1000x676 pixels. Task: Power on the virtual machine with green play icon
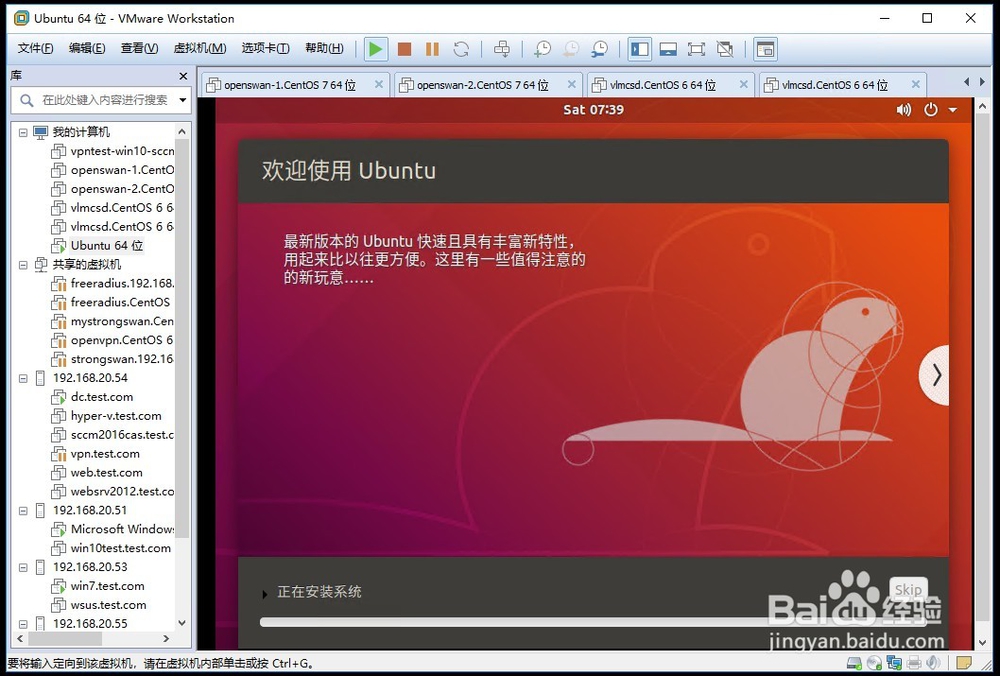coord(376,49)
